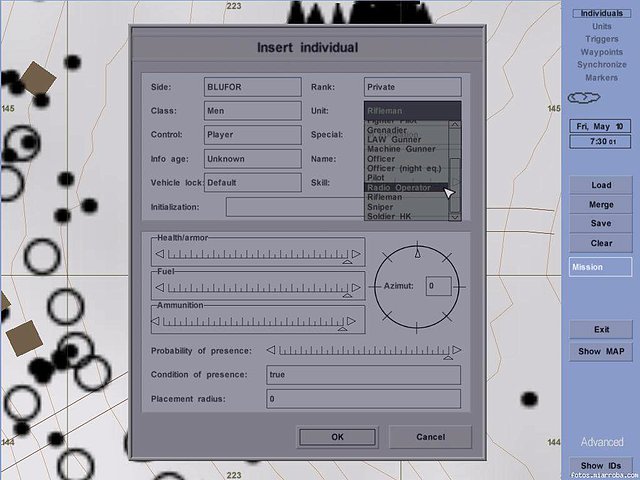Click the time field 7:30
The height and width of the screenshot is (480, 640).
pos(600,142)
